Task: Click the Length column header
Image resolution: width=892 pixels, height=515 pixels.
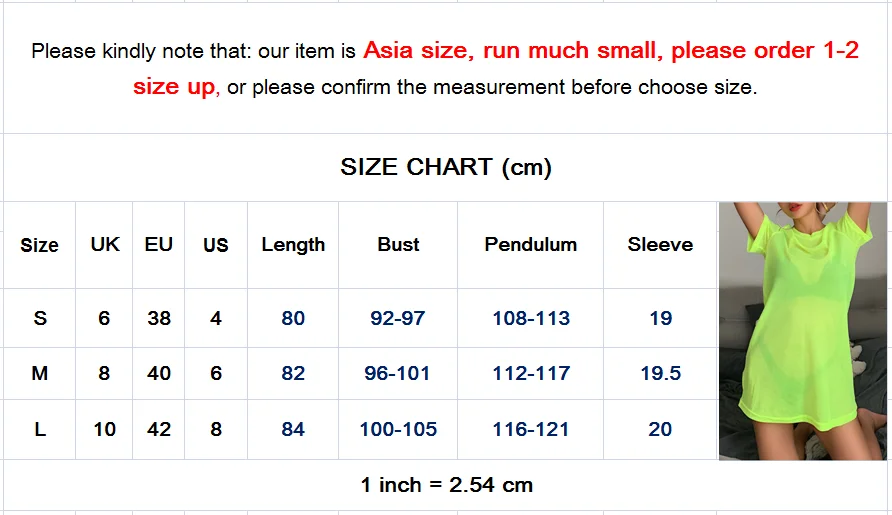Action: pos(293,245)
